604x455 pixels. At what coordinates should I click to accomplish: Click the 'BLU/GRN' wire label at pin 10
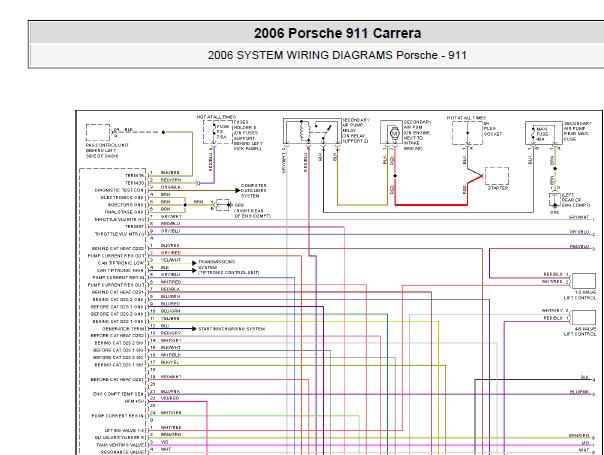click(170, 311)
